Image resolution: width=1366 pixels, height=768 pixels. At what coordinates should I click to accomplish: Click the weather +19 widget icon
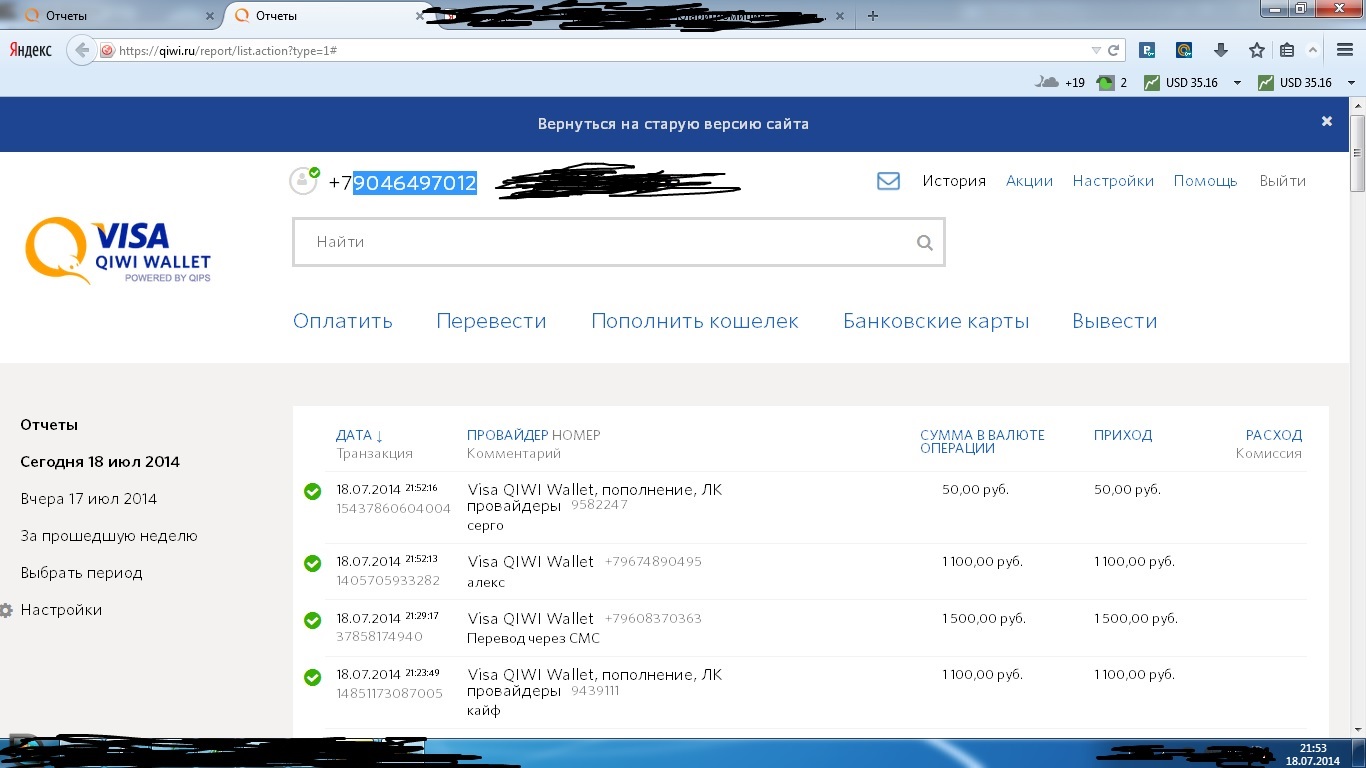click(1047, 82)
